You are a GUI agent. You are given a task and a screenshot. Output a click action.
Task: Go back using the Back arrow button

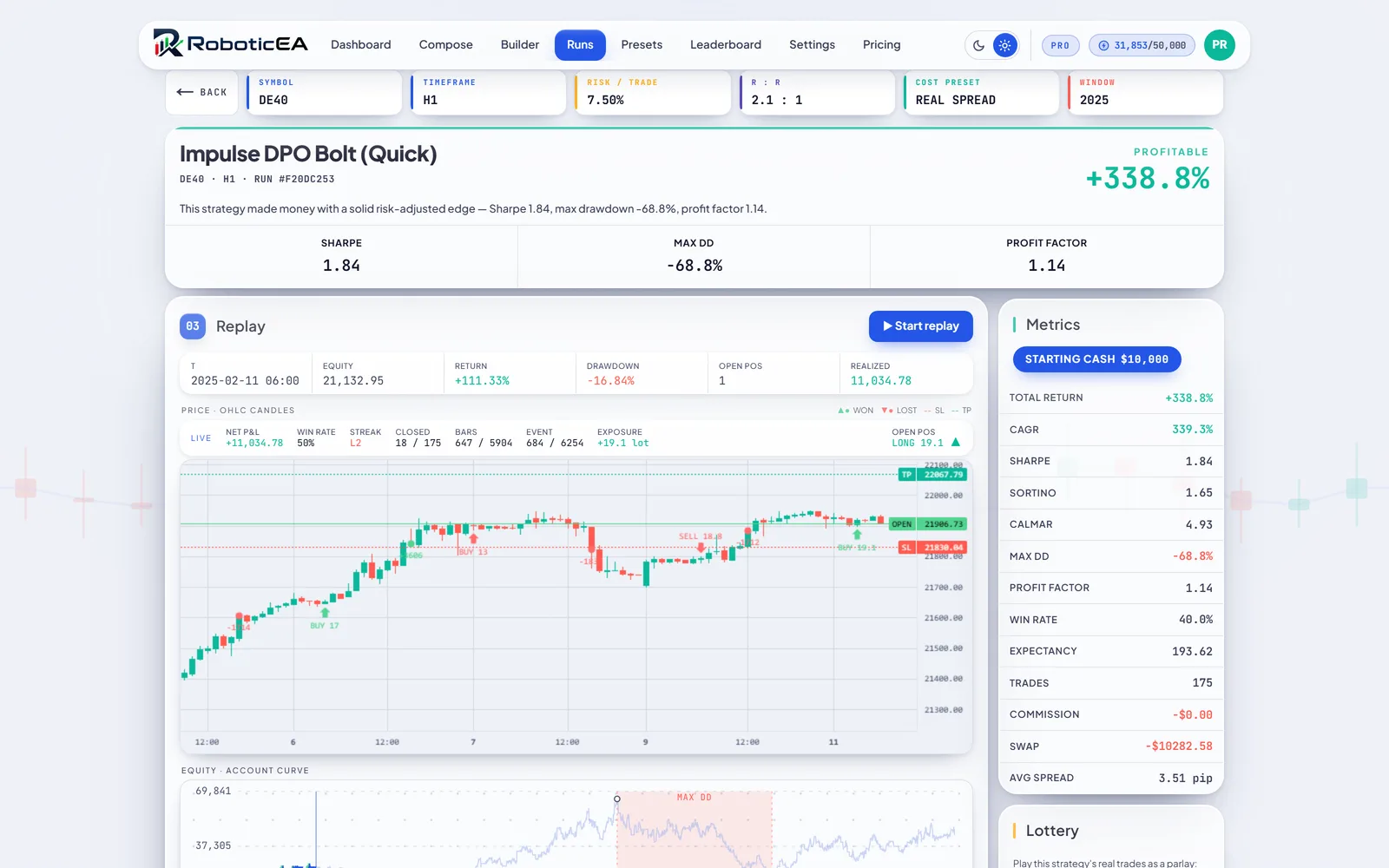click(201, 92)
